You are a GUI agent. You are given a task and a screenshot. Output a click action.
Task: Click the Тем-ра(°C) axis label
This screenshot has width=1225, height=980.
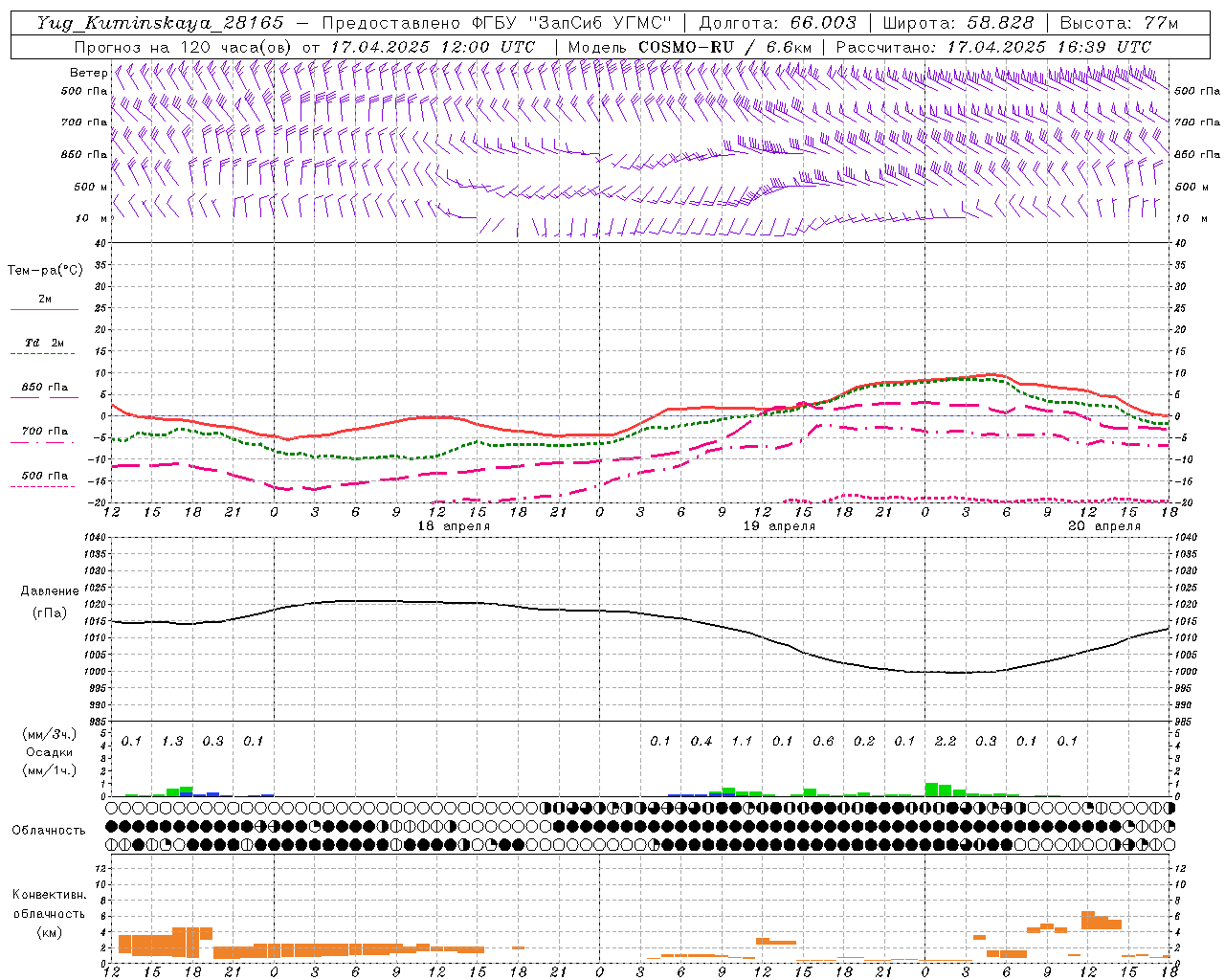click(45, 271)
